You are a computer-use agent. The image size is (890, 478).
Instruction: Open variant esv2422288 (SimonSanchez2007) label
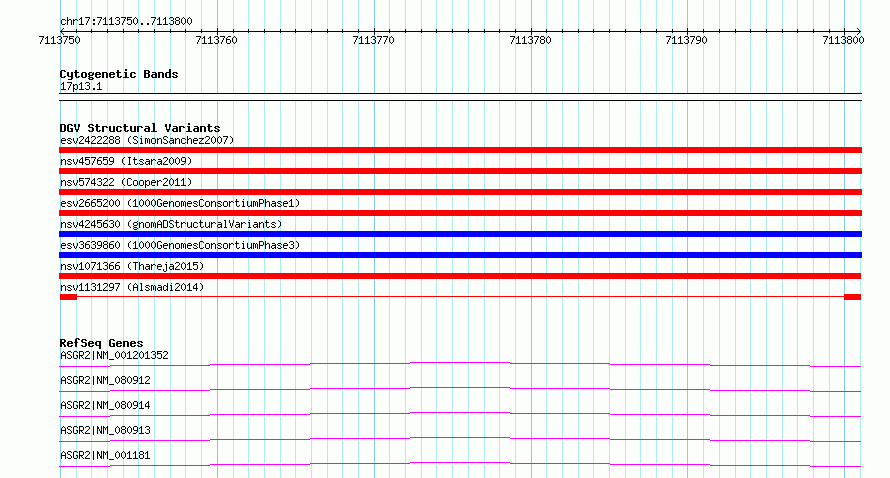coord(147,140)
